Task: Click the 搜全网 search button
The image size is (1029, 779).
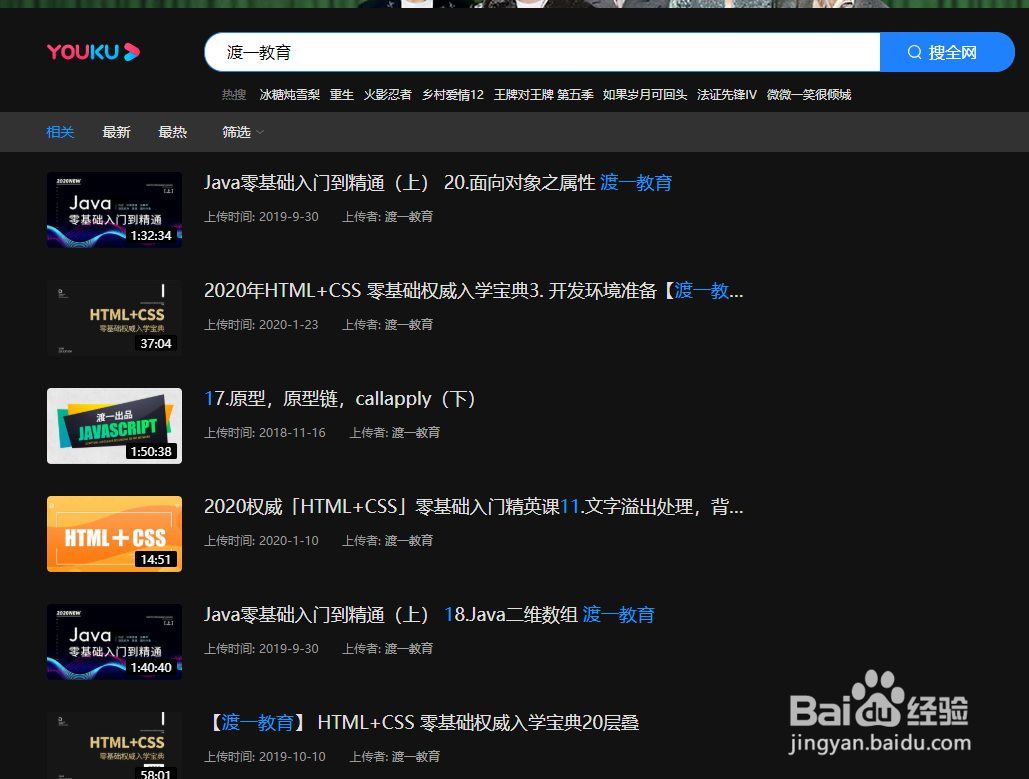Action: [x=947, y=52]
